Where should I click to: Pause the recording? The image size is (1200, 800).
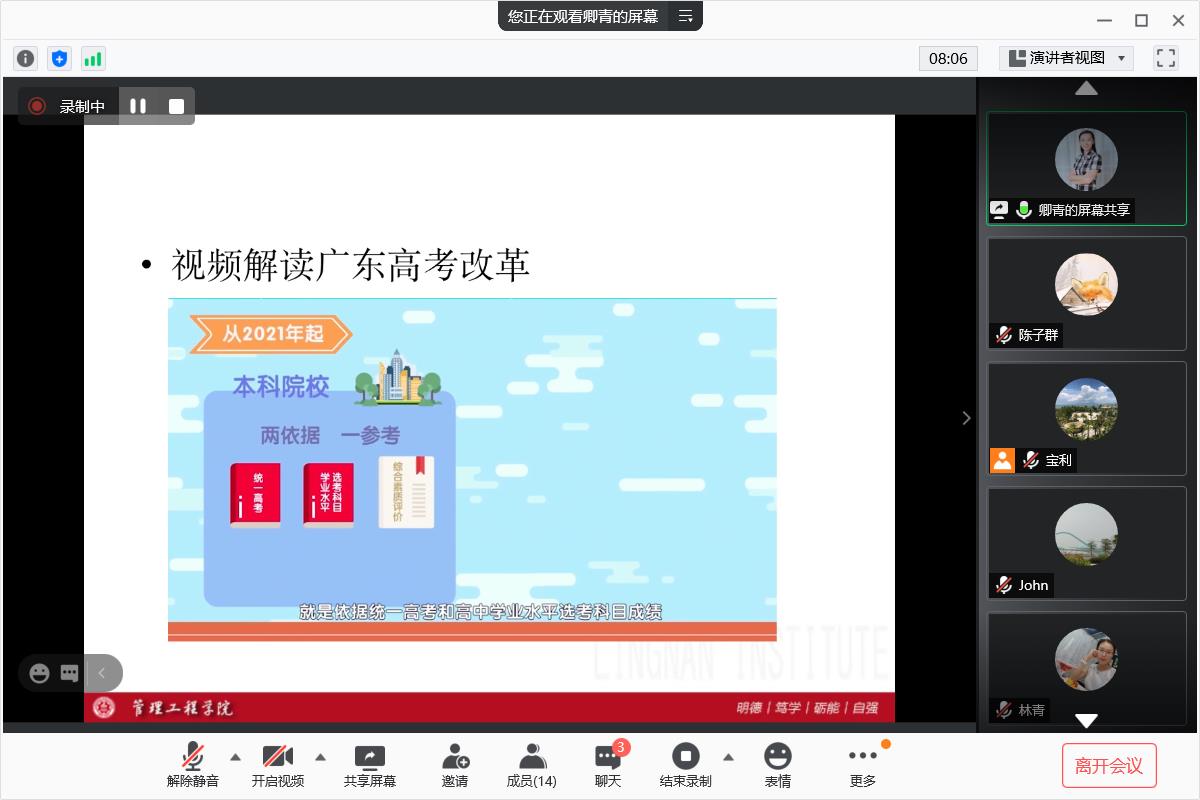point(138,106)
